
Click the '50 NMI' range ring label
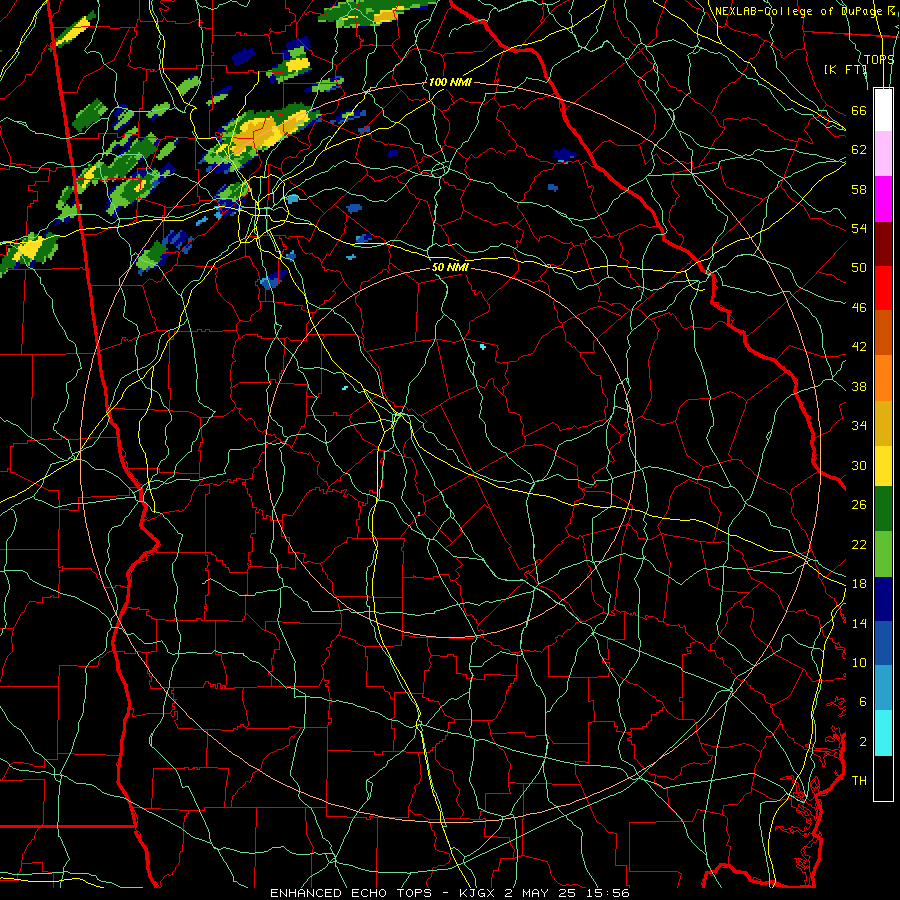(450, 267)
